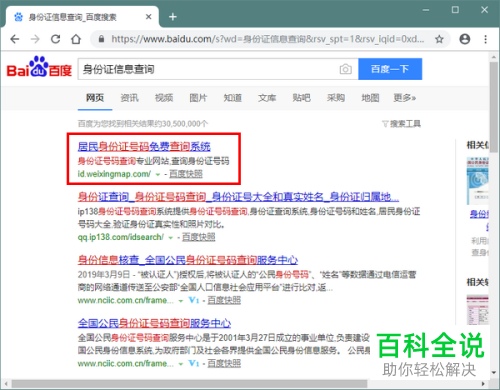Go to the home page icon
The height and width of the screenshot is (390, 500).
76,39
